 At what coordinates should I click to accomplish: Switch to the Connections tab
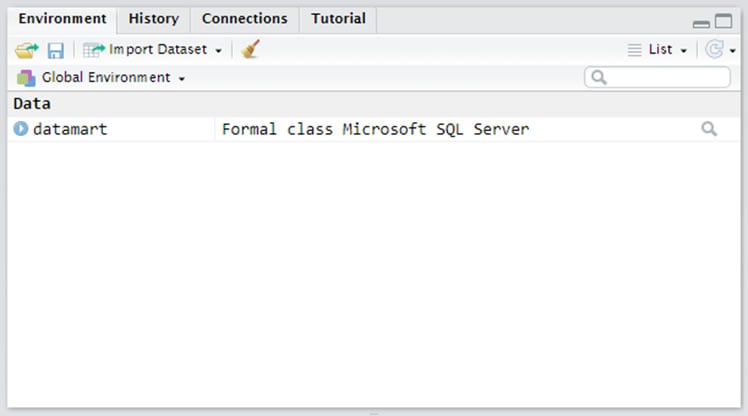pos(244,19)
